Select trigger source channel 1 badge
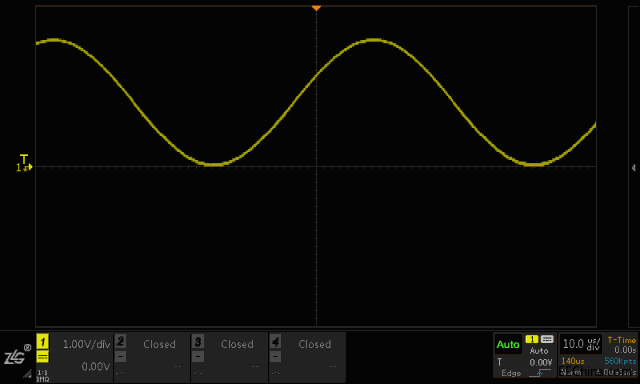The image size is (640, 384). coord(531,340)
